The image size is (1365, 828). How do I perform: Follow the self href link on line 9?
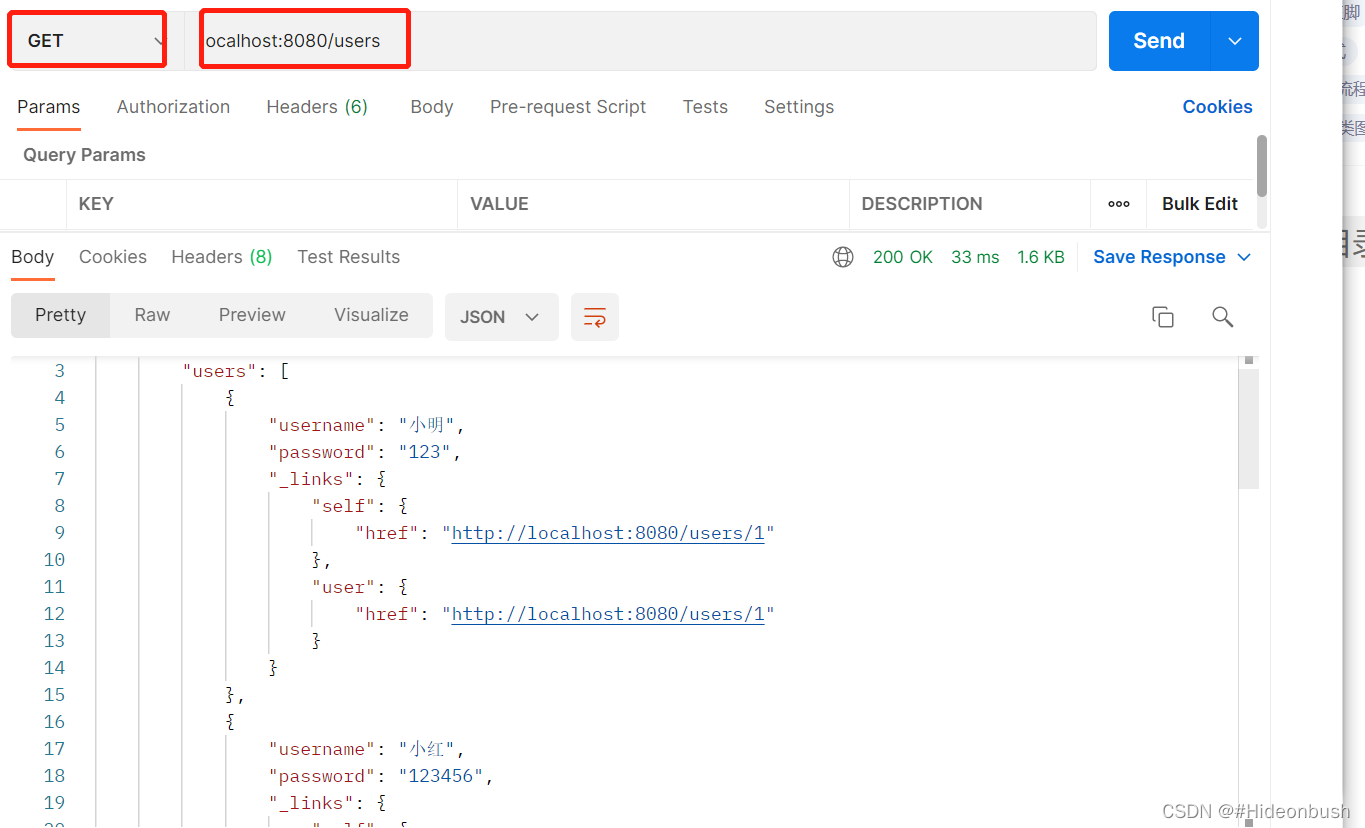pyautogui.click(x=608, y=533)
